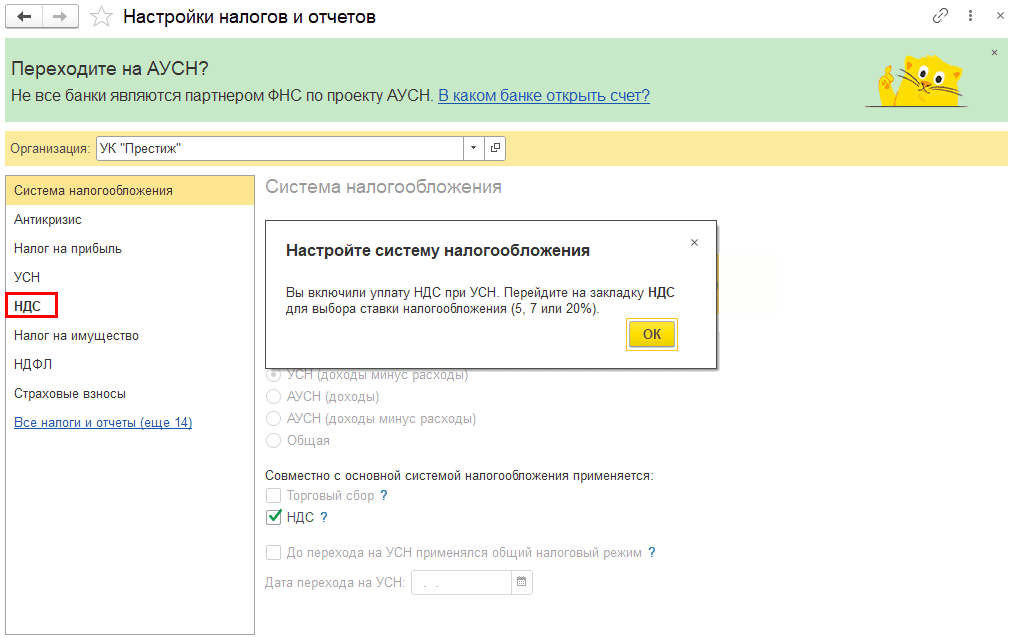This screenshot has width=1017, height=638.
Task: Open organization card with the open-form icon
Action: pos(494,148)
